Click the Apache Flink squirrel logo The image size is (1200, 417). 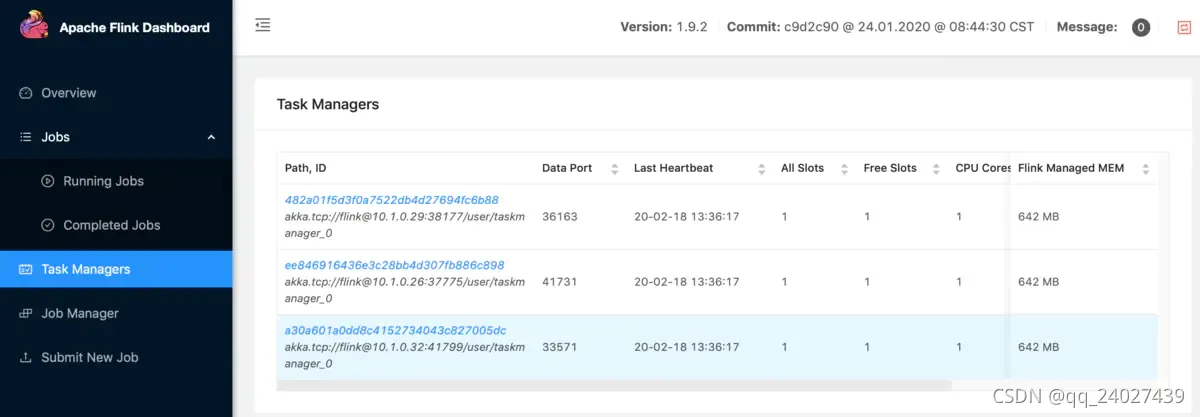33,26
